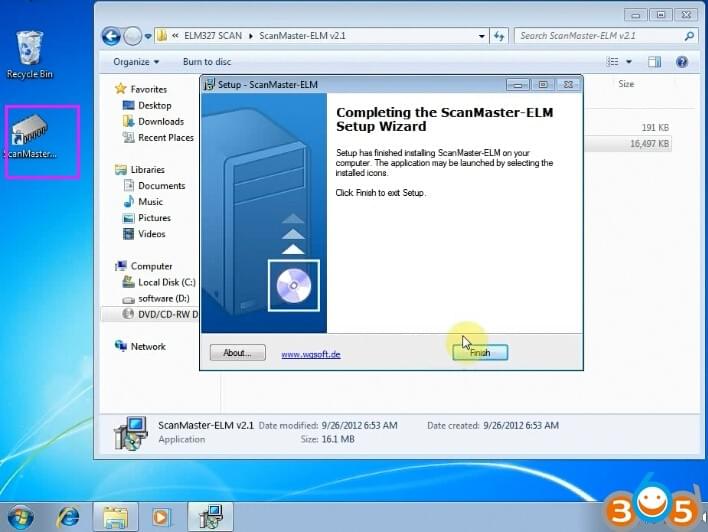Open the Organize menu

tap(136, 62)
